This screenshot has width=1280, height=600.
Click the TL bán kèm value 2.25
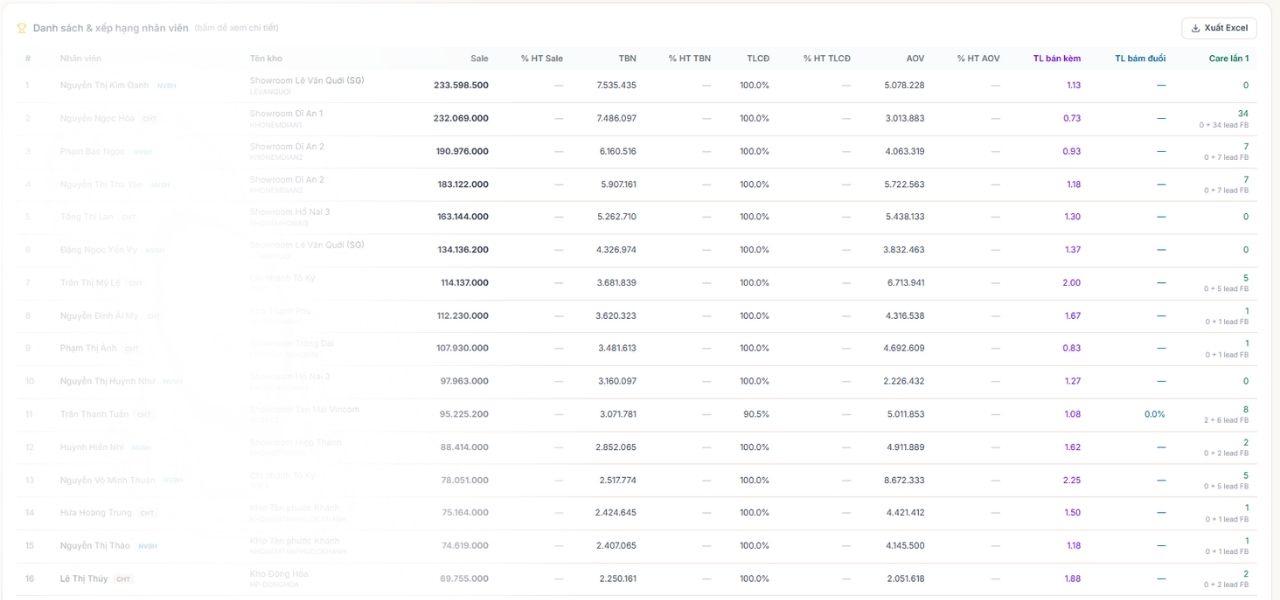coord(1072,480)
